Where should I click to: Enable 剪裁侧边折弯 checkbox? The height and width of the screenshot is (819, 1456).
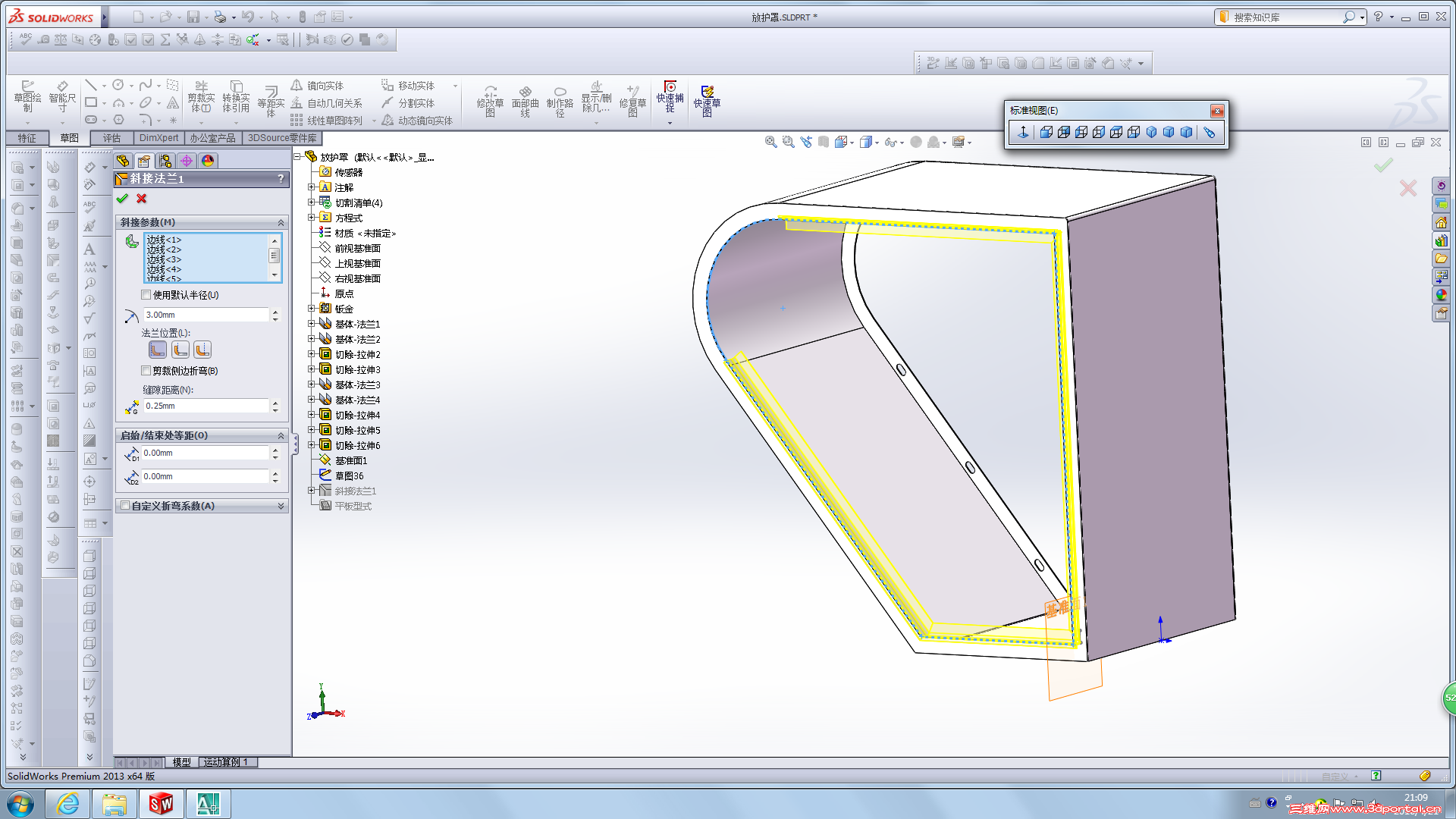point(146,371)
